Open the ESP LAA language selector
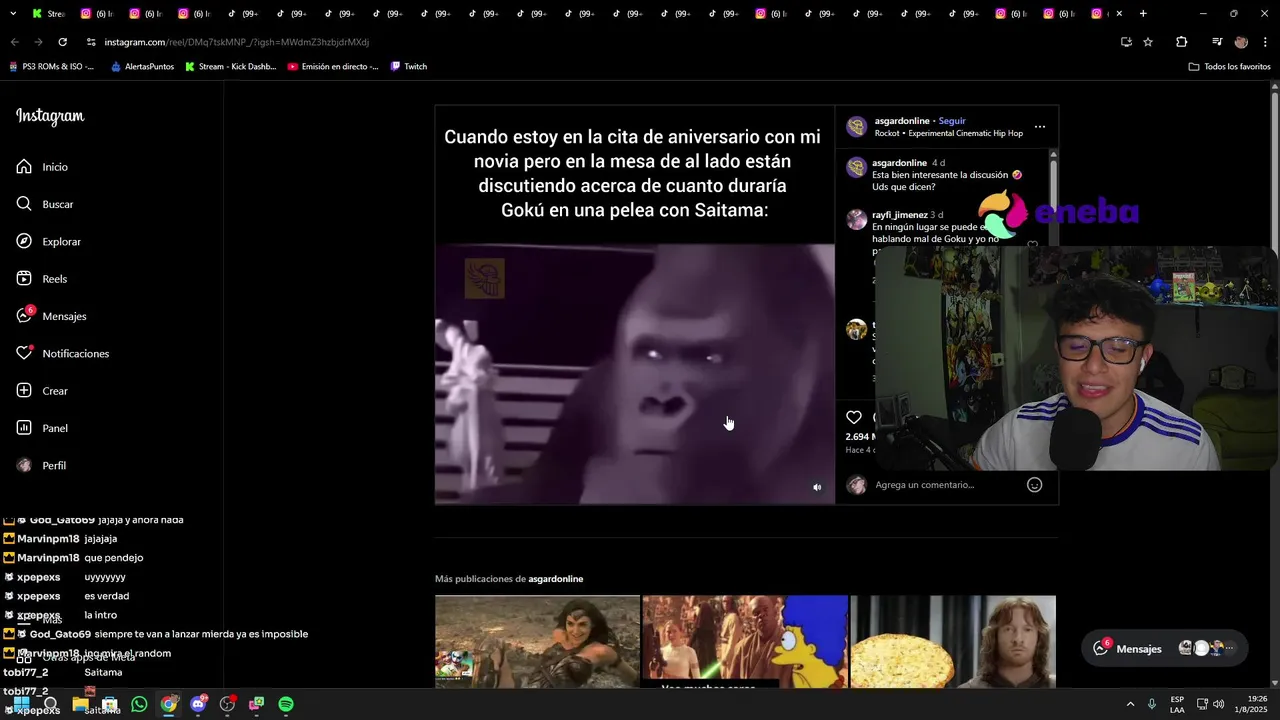The image size is (1280, 720). click(x=1177, y=704)
